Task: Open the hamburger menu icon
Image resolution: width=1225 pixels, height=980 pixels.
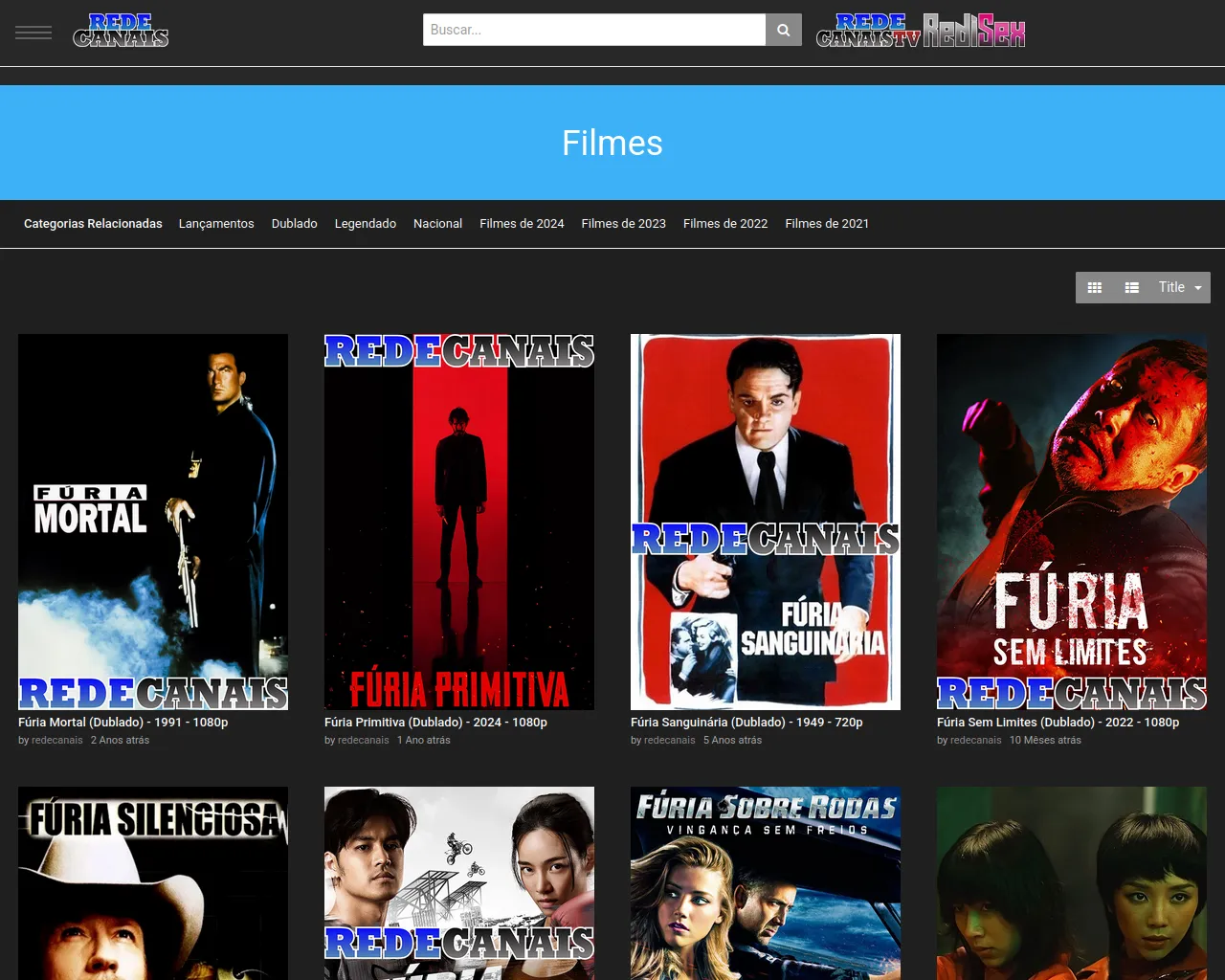Action: [x=33, y=33]
